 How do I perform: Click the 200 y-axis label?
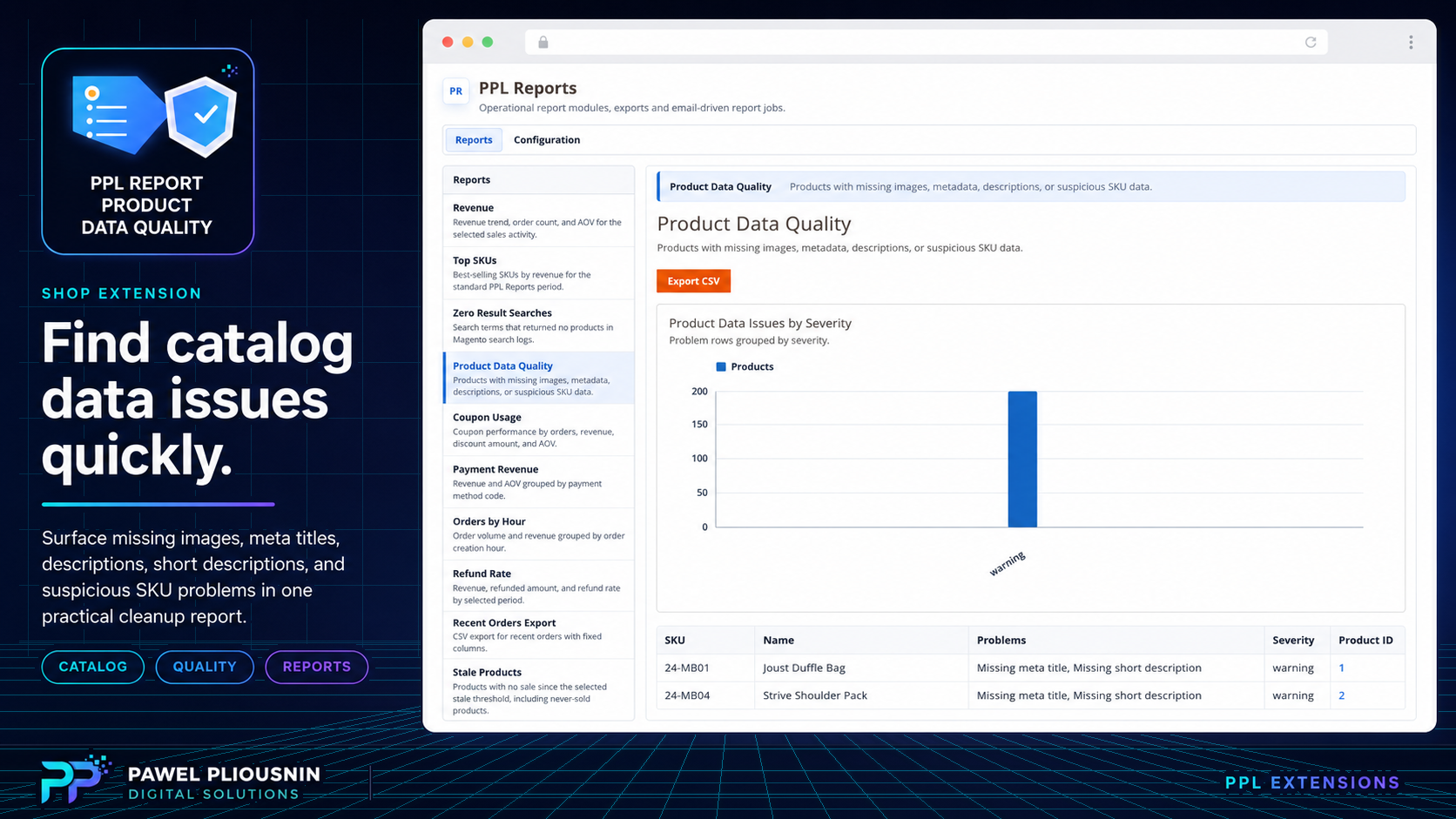(699, 392)
